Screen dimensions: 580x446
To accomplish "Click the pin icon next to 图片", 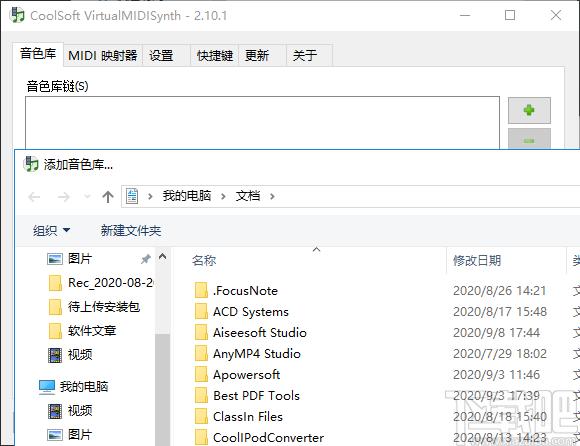I will click(x=146, y=259).
